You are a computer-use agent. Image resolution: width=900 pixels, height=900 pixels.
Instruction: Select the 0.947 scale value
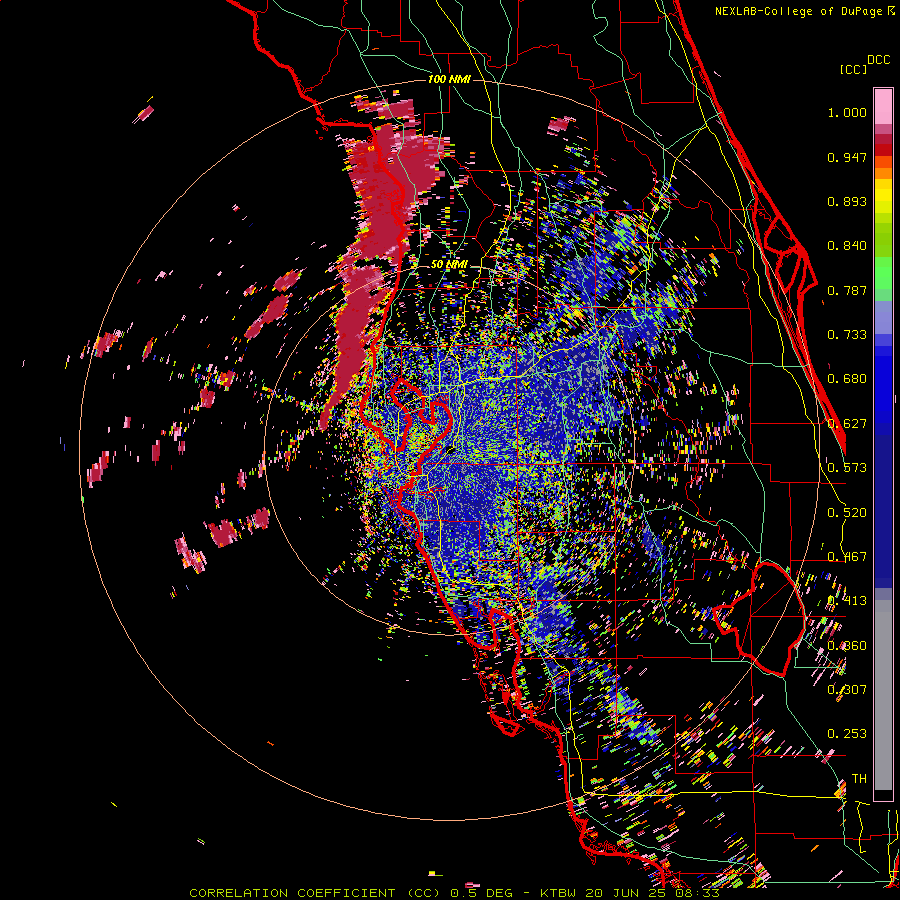(847, 157)
